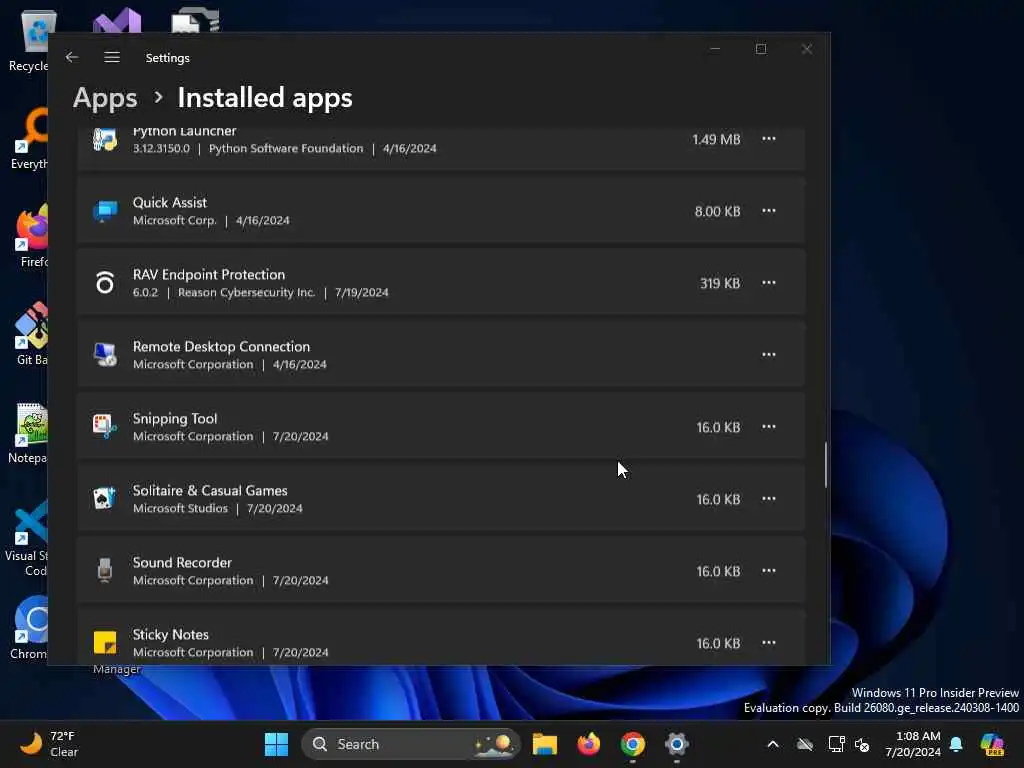
Task: Go back with the Settings back arrow
Action: pos(72,57)
